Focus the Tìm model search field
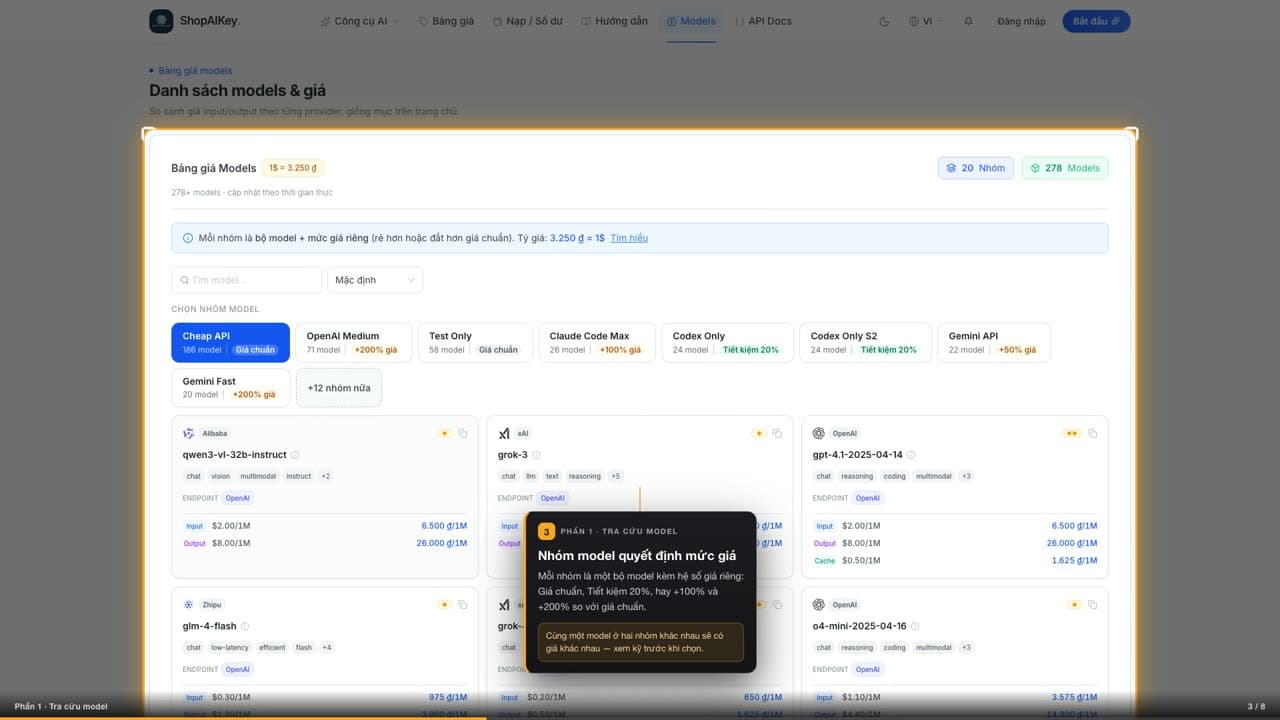The height and width of the screenshot is (720, 1280). point(246,280)
